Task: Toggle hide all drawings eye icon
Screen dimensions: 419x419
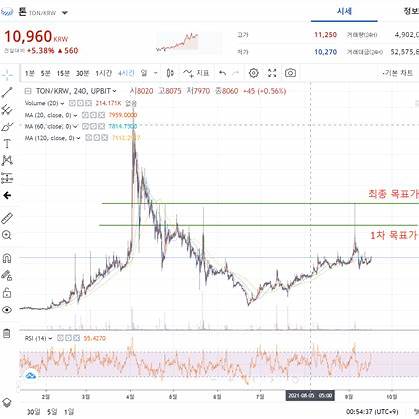Action: click(x=7, y=310)
